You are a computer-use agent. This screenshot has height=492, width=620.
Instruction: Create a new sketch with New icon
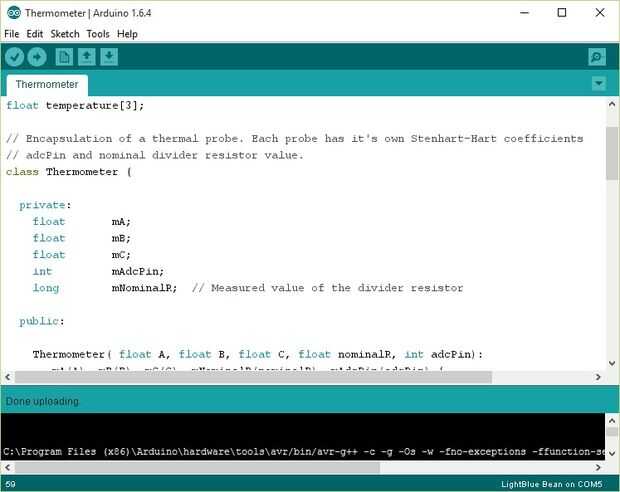click(64, 57)
